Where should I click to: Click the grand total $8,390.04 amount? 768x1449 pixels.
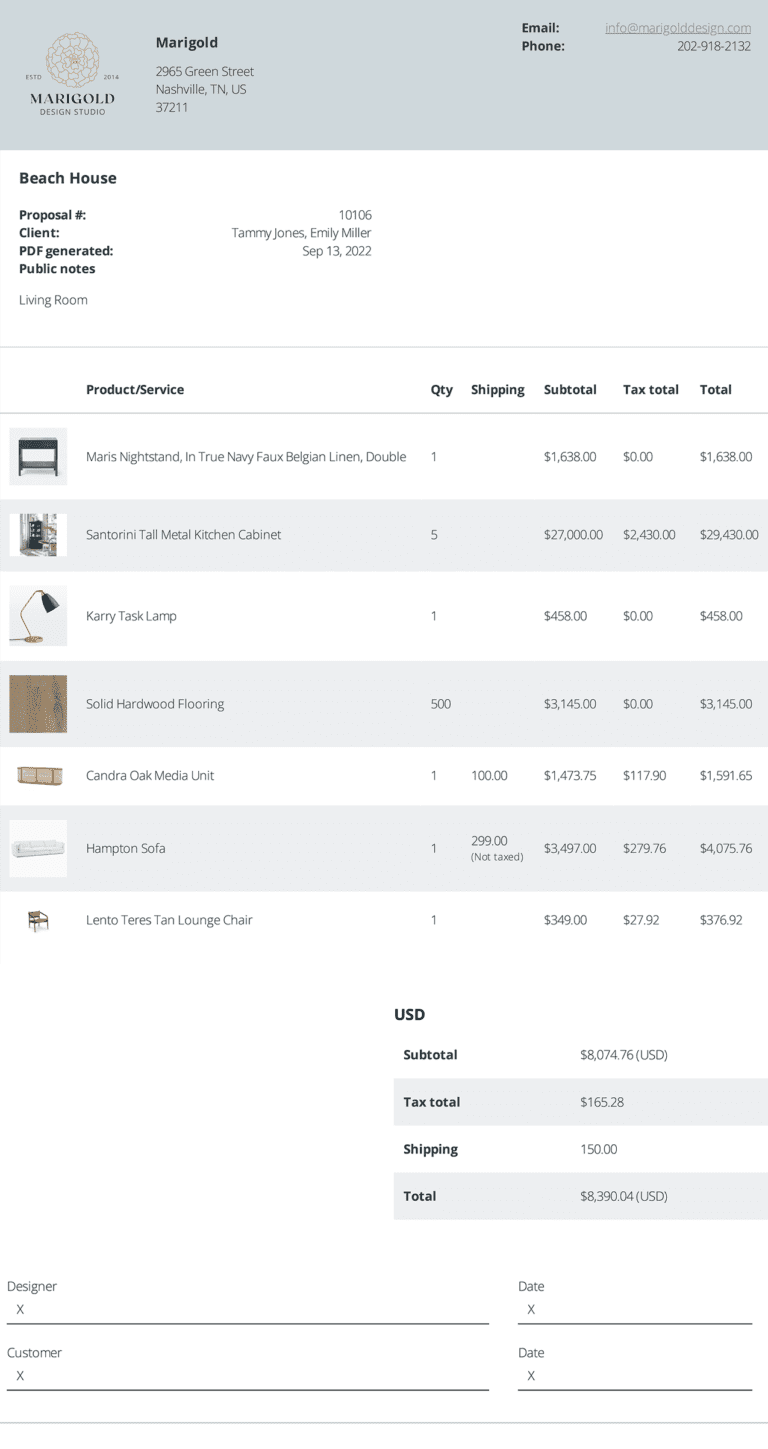coord(623,1196)
